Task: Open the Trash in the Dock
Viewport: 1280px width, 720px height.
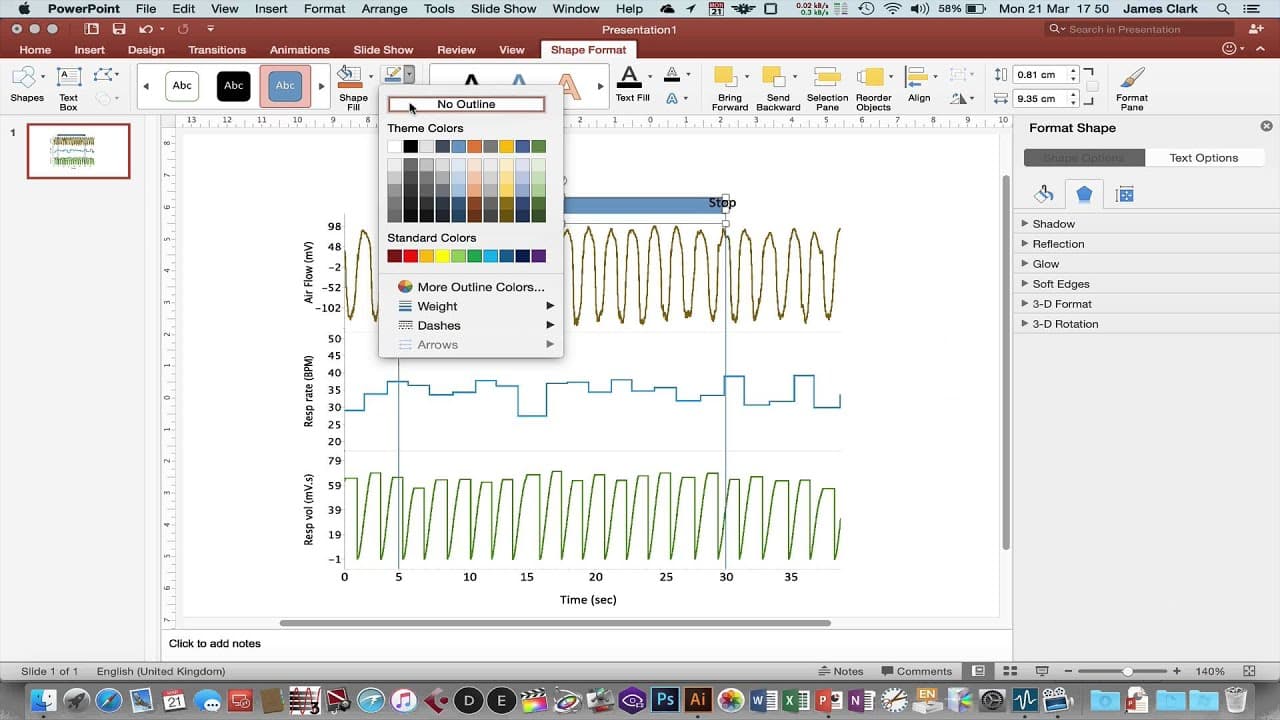Action: (1236, 699)
